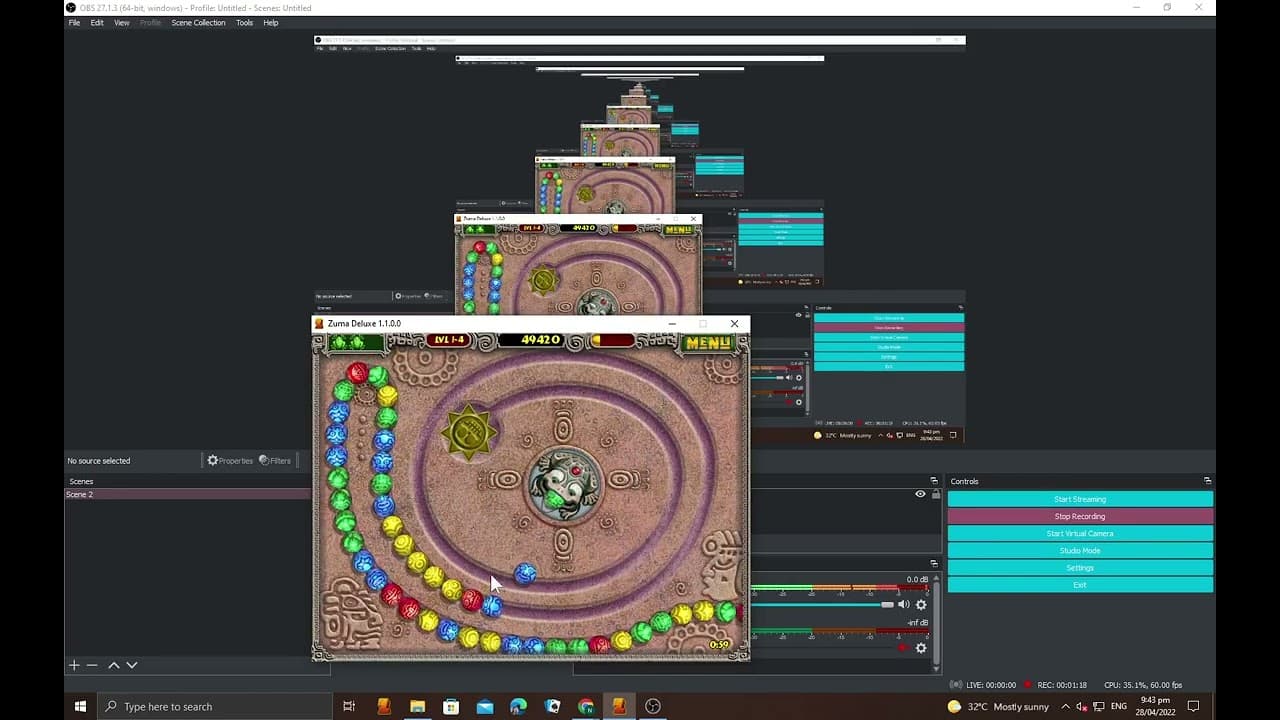This screenshot has height=720, width=1280.
Task: Open Microsoft Edge from the taskbar
Action: [x=518, y=706]
